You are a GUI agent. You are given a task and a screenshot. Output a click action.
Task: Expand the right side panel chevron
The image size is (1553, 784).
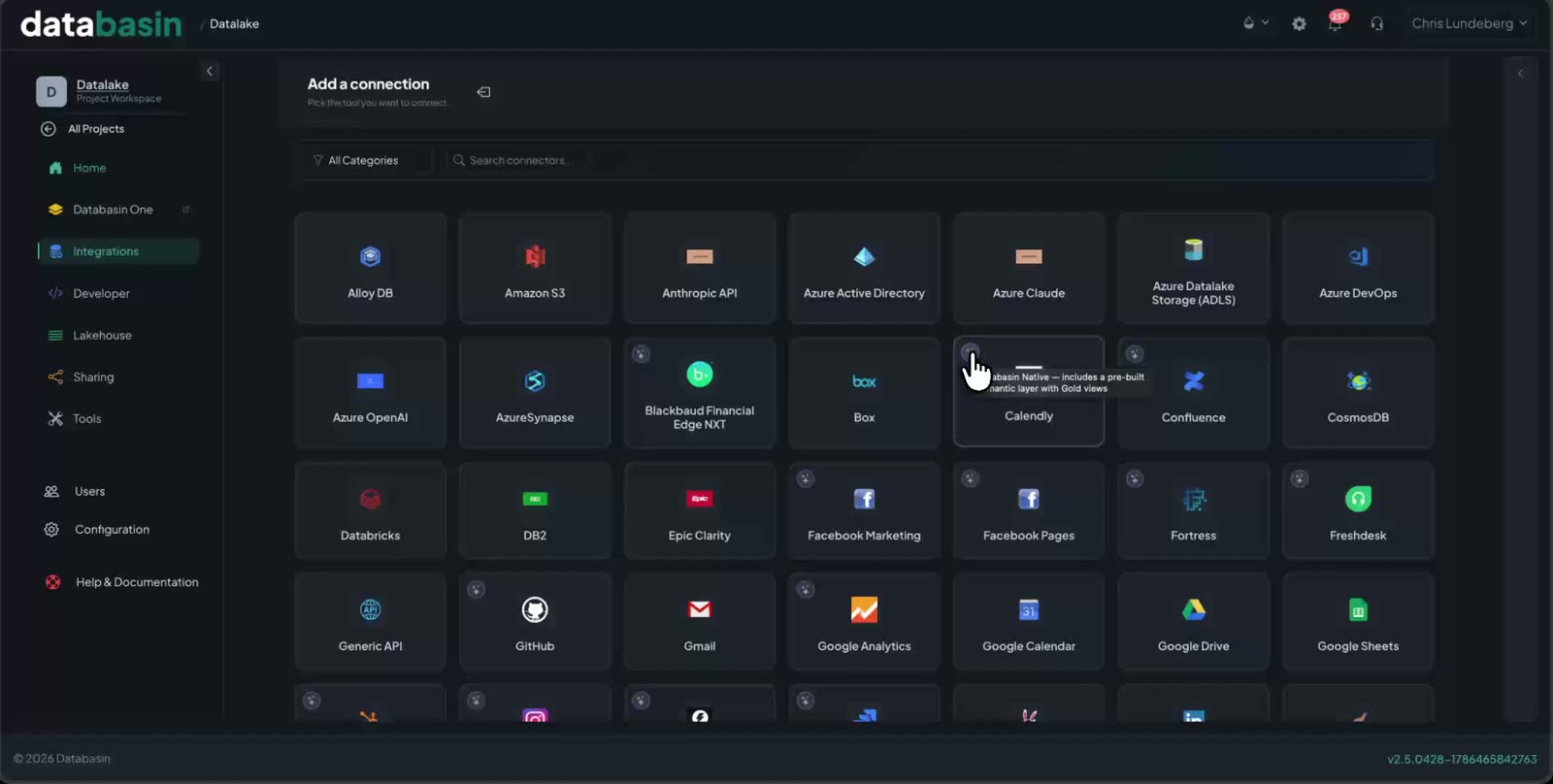pos(1521,73)
